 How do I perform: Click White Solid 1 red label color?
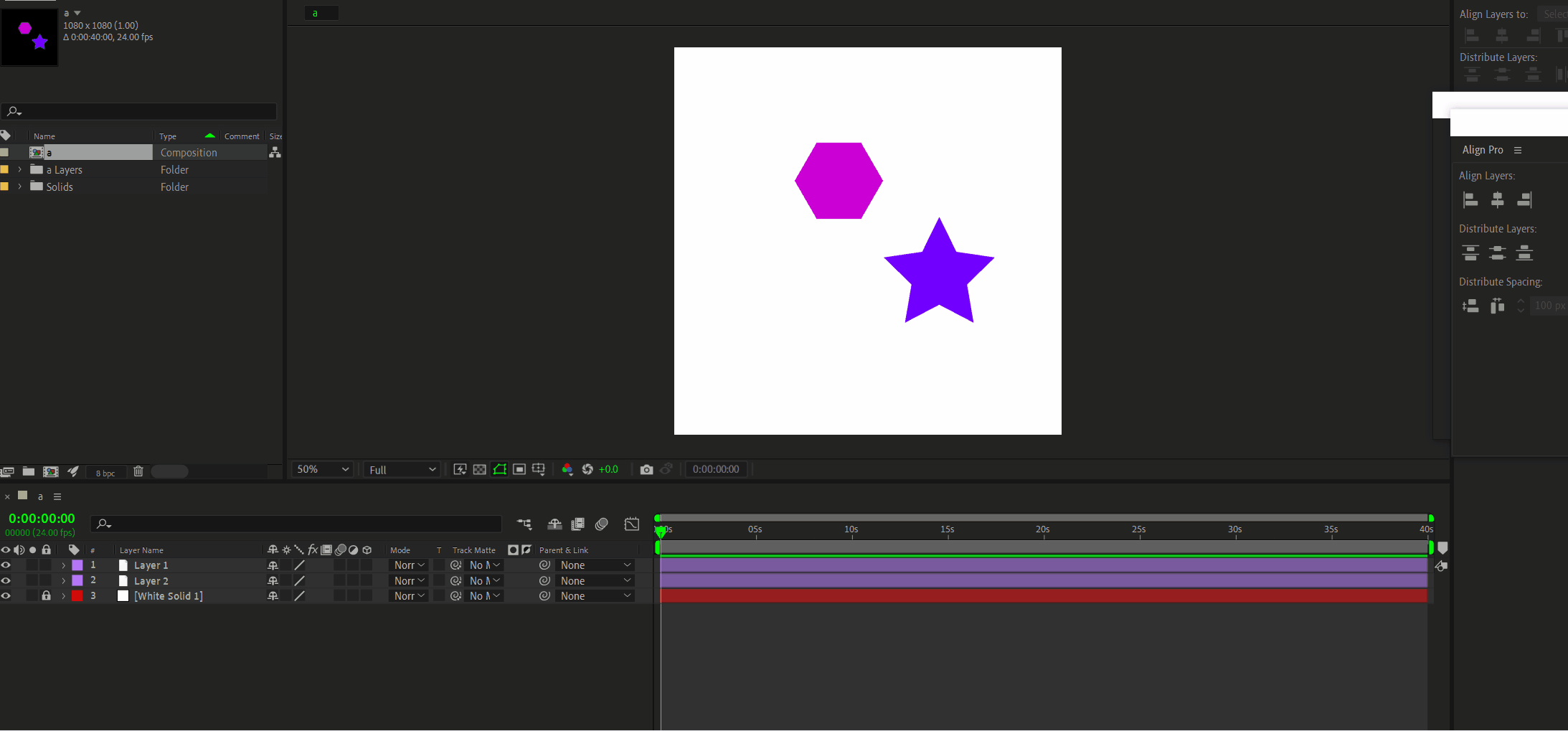77,596
